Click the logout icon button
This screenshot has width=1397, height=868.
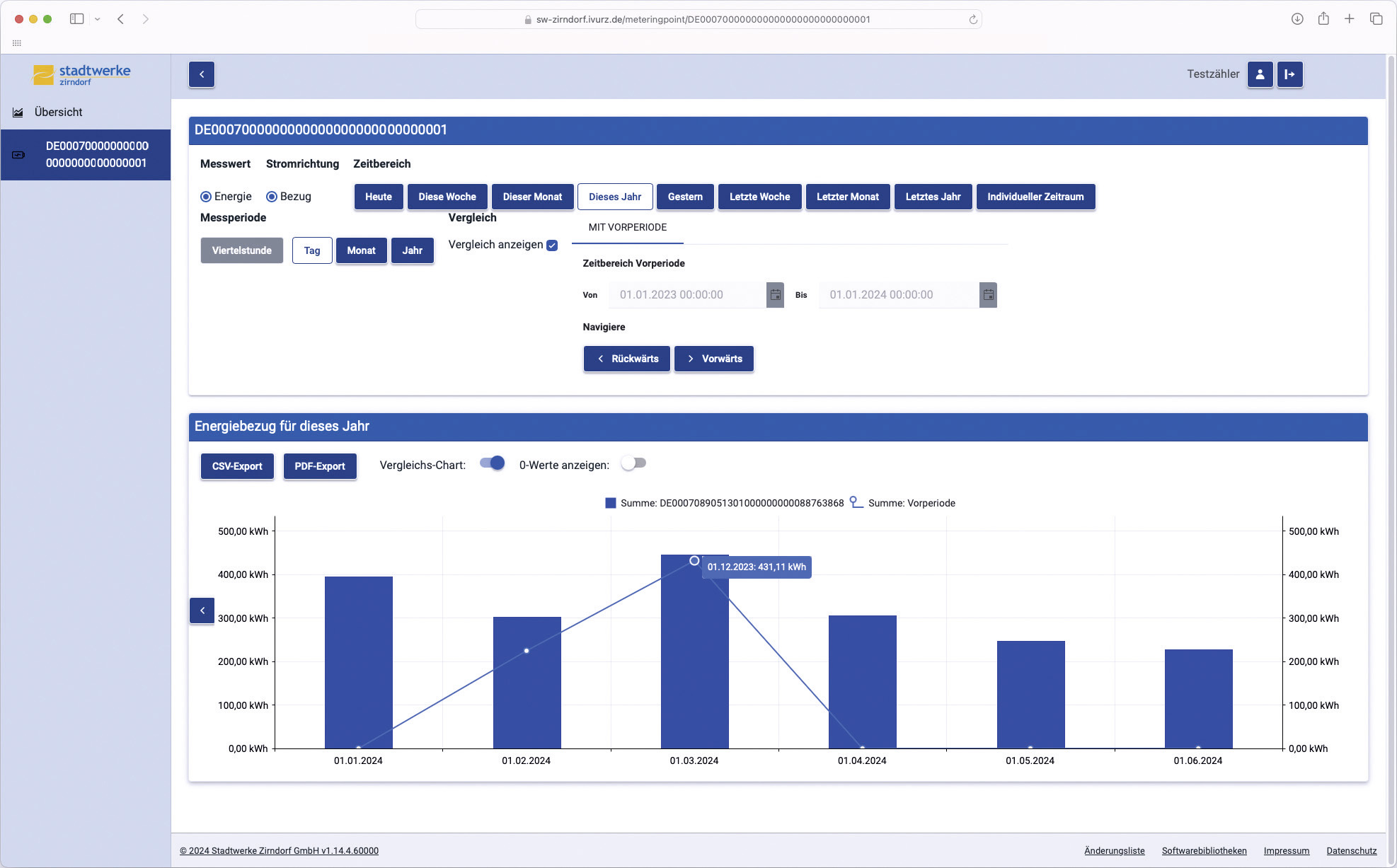[x=1289, y=74]
